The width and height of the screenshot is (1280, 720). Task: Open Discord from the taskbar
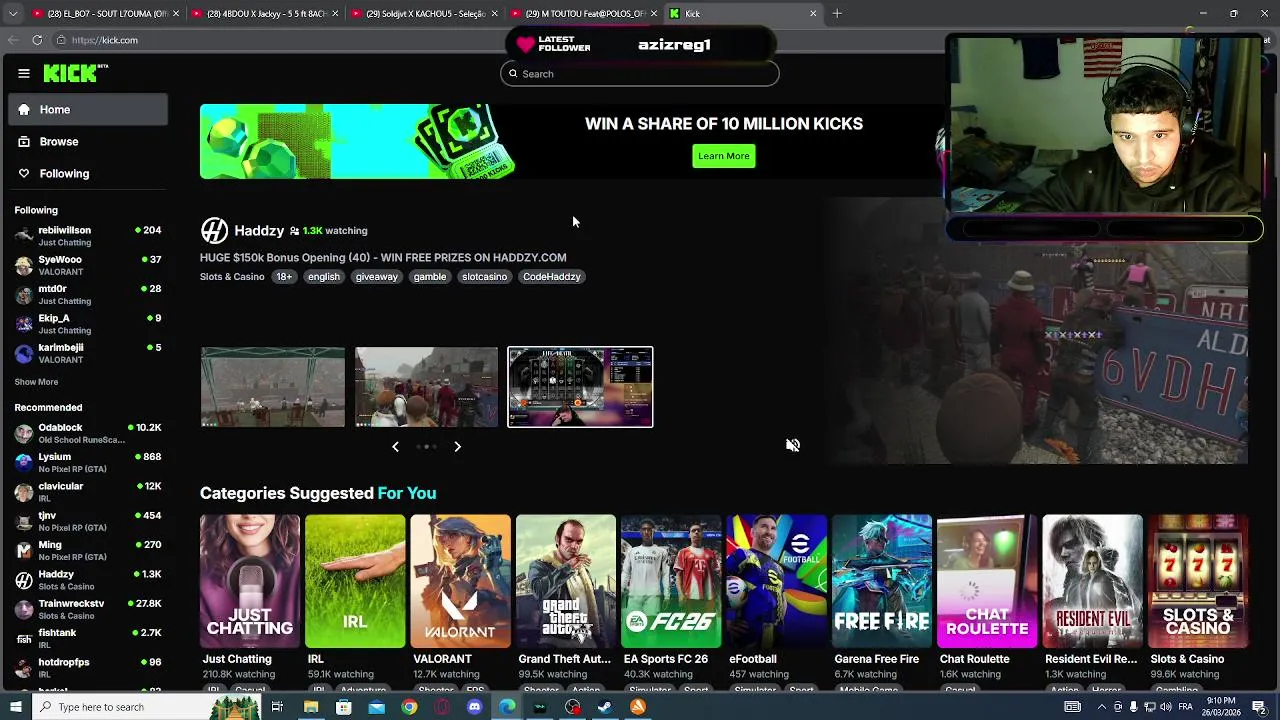pos(475,707)
